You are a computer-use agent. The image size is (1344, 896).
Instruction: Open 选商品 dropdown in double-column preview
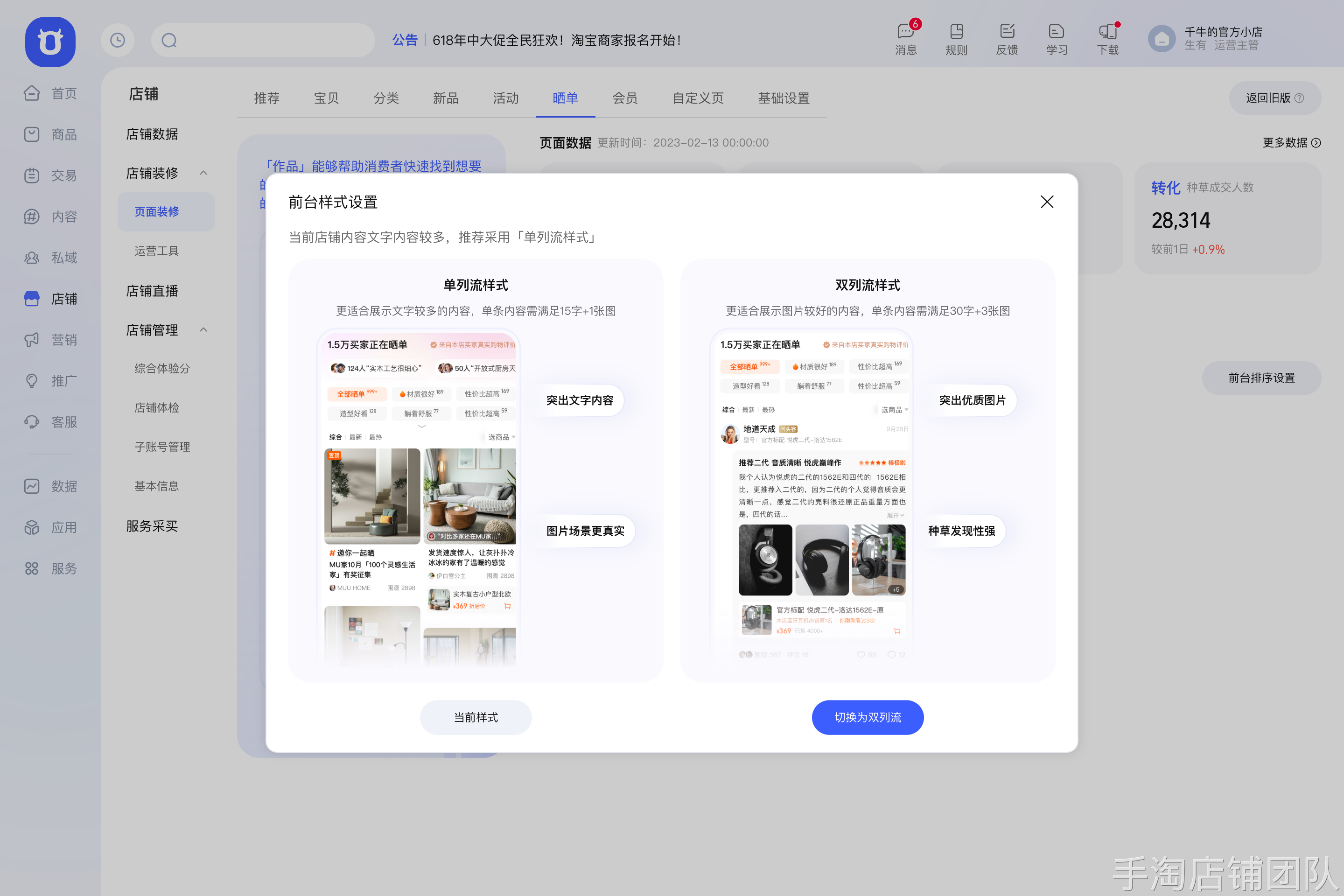point(894,410)
